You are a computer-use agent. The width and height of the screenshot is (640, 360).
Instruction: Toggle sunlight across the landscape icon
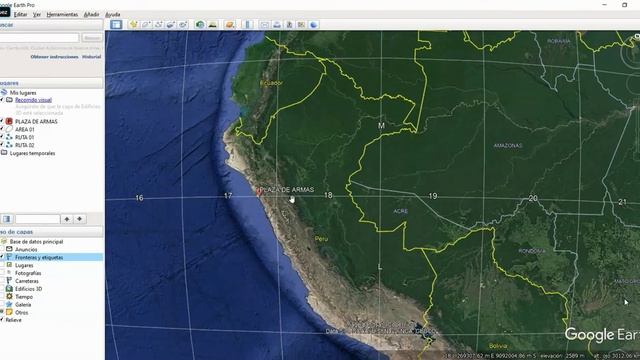[x=212, y=24]
